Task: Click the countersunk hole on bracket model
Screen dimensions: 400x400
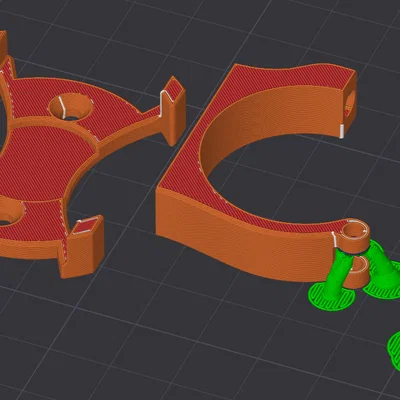Action: (x=71, y=107)
